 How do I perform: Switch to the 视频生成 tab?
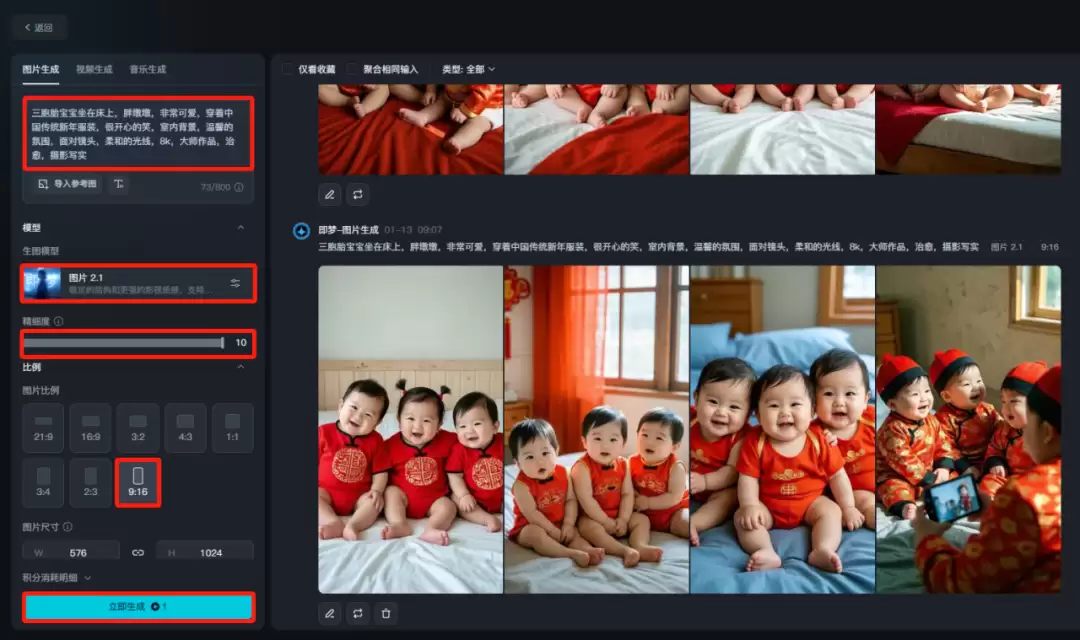click(x=94, y=69)
